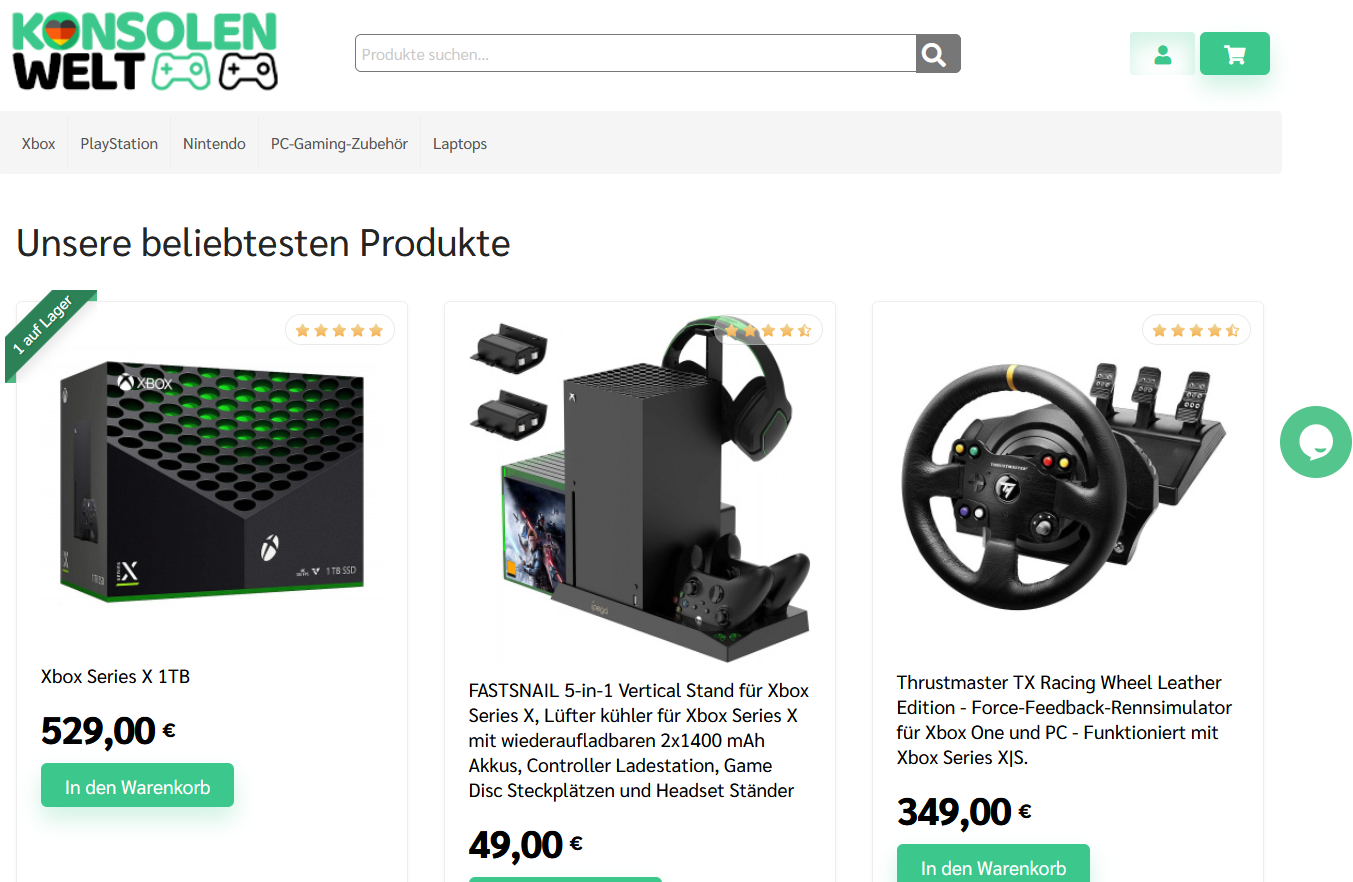Open the Xbox menu category
Viewport: 1353px width, 882px height.
point(39,144)
